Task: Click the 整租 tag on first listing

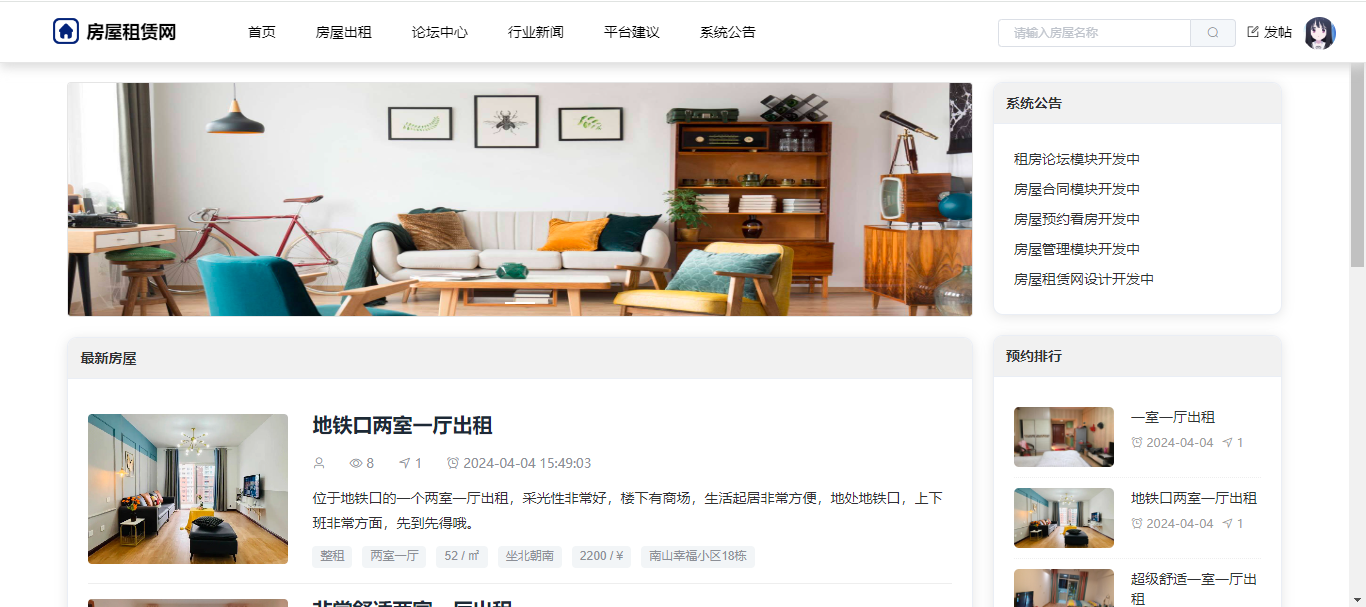Action: click(333, 556)
